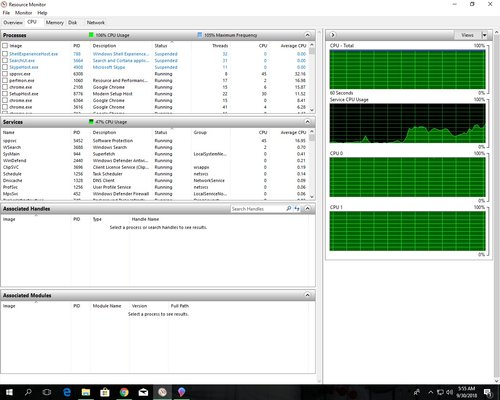Collapse the Processes section
Image resolution: width=500 pixels, height=400 pixels.
[x=307, y=35]
